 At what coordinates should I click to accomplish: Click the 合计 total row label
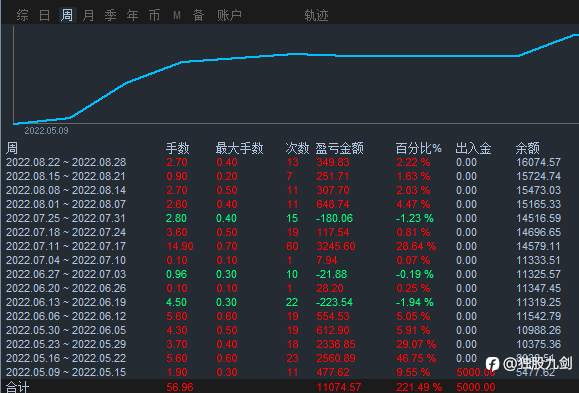[x=17, y=387]
